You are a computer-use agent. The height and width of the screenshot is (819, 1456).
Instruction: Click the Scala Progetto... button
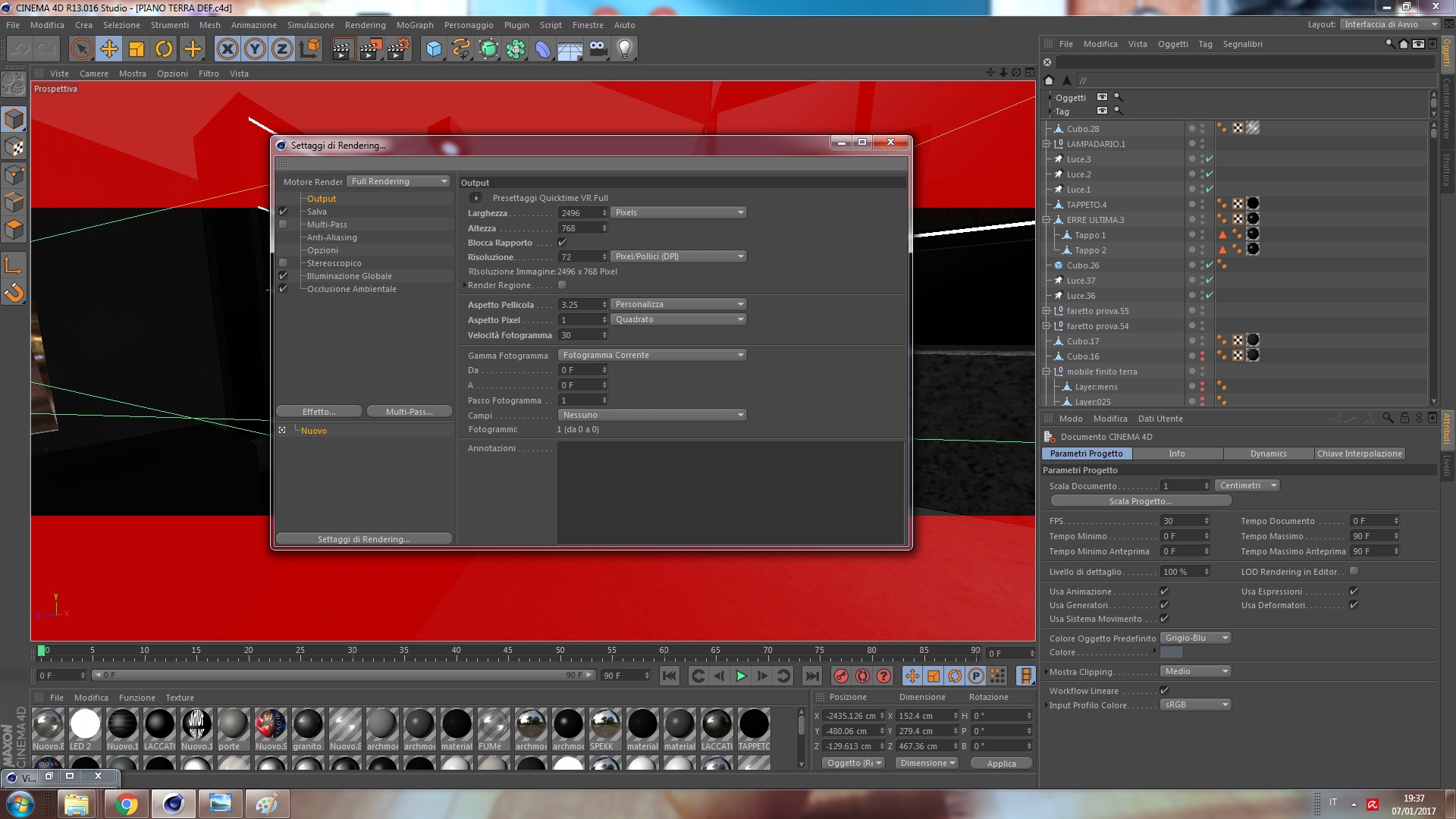(1141, 501)
